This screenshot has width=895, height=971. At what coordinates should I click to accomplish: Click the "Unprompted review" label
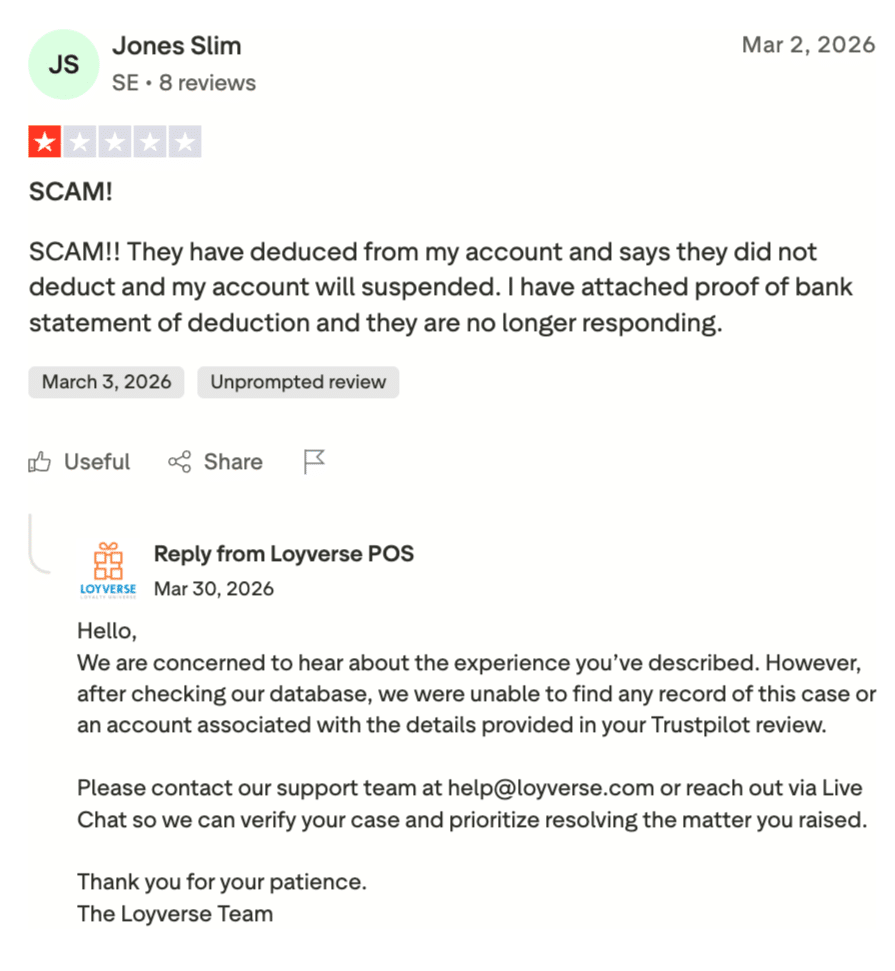[x=298, y=382]
